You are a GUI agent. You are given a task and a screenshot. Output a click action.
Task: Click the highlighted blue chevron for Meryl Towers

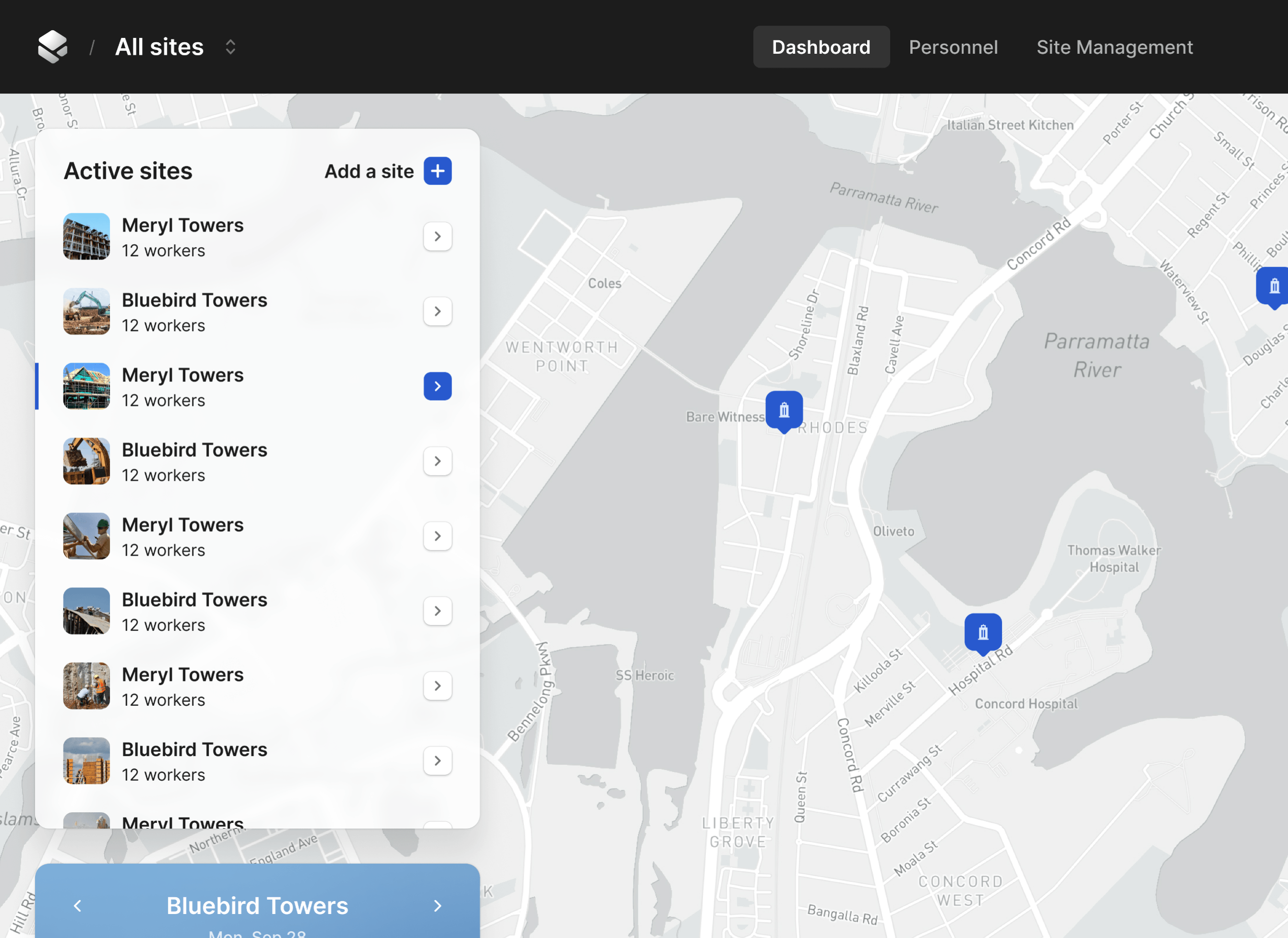coord(437,386)
